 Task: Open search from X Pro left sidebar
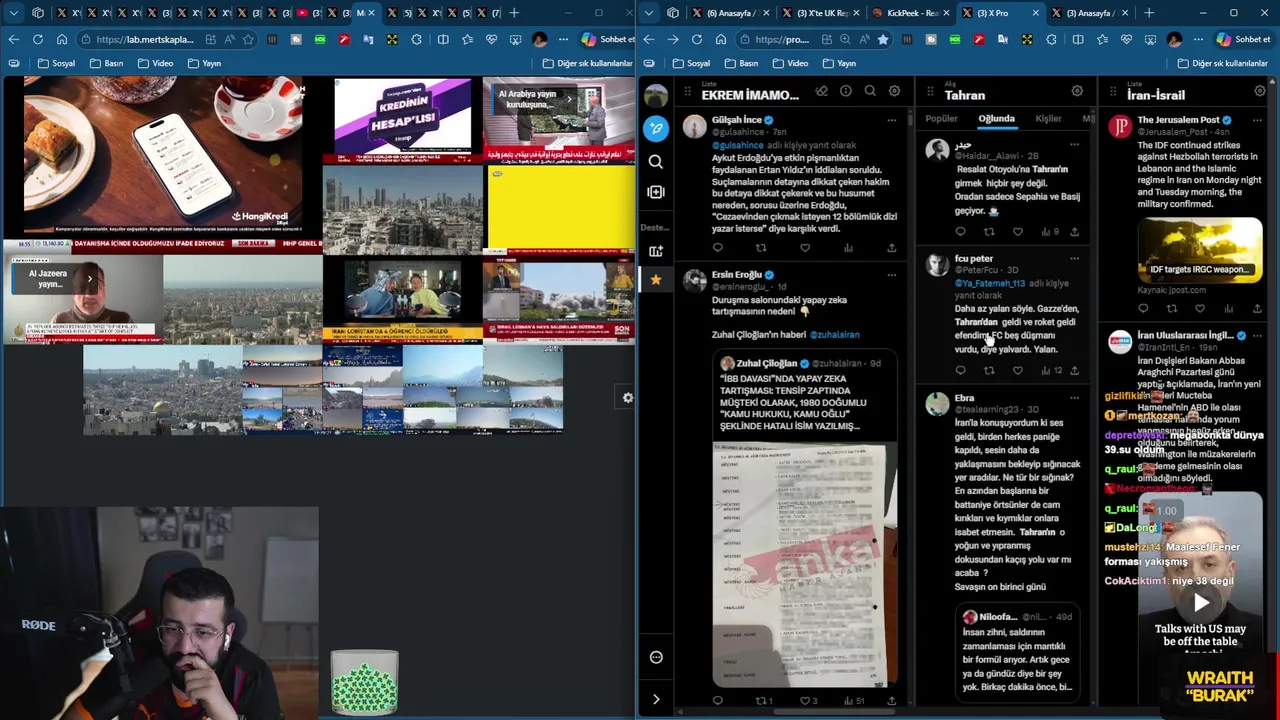(x=656, y=161)
